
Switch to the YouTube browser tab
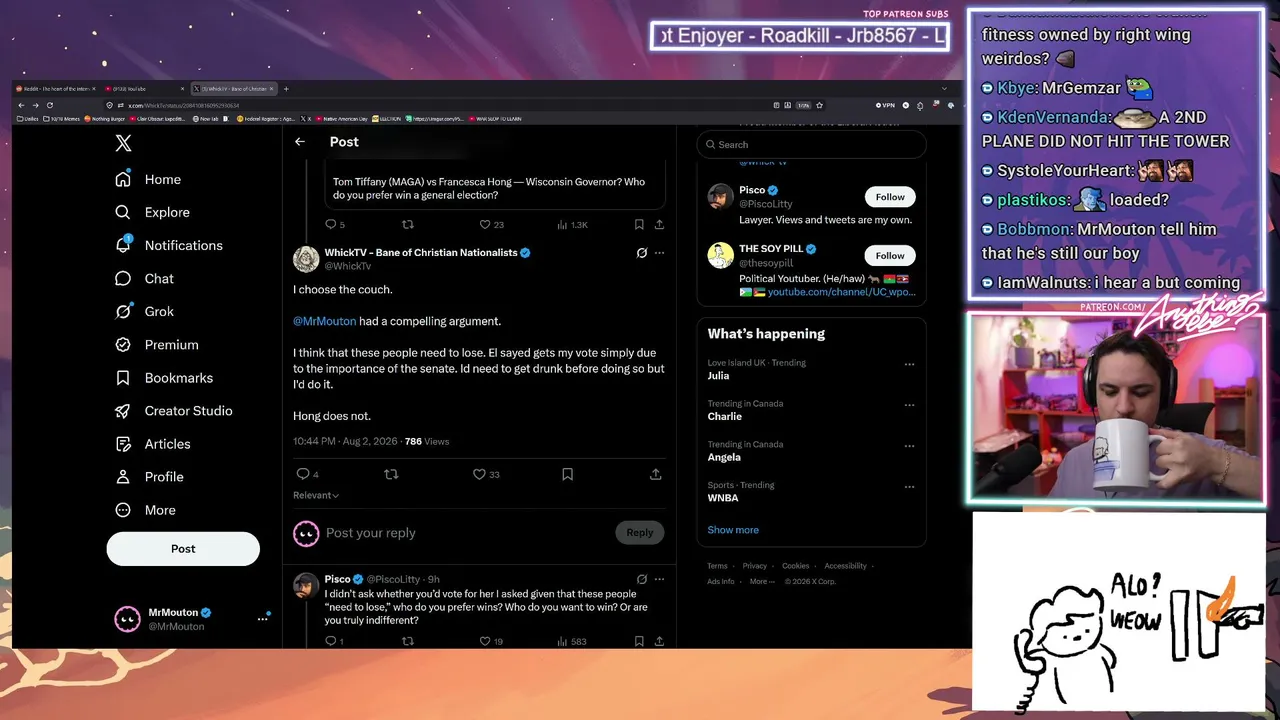coord(146,89)
